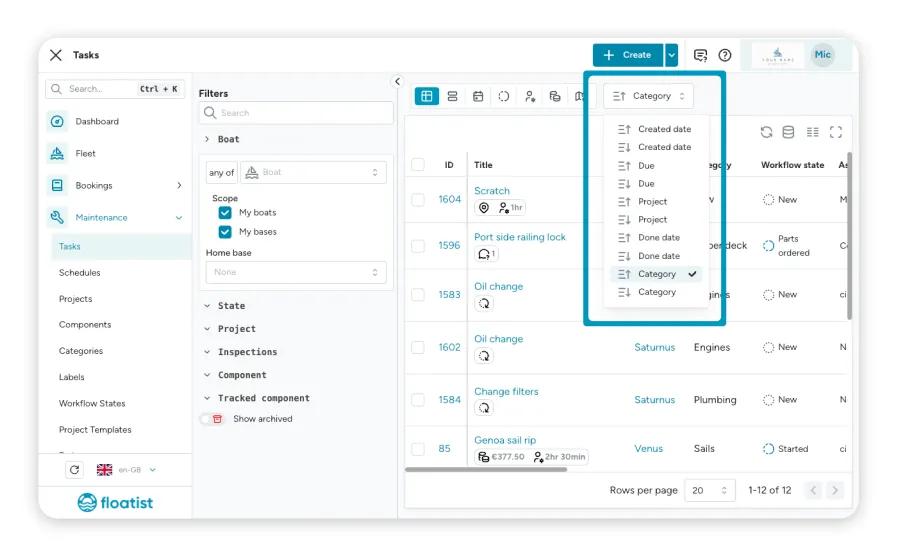Toggle Show archived switch
Image resolution: width=909 pixels, height=555 pixels.
click(x=212, y=419)
